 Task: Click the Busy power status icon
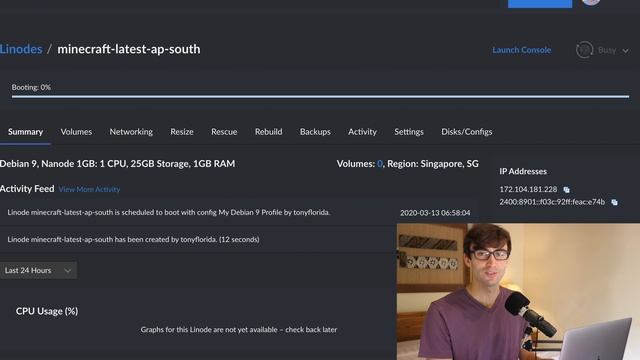point(584,50)
